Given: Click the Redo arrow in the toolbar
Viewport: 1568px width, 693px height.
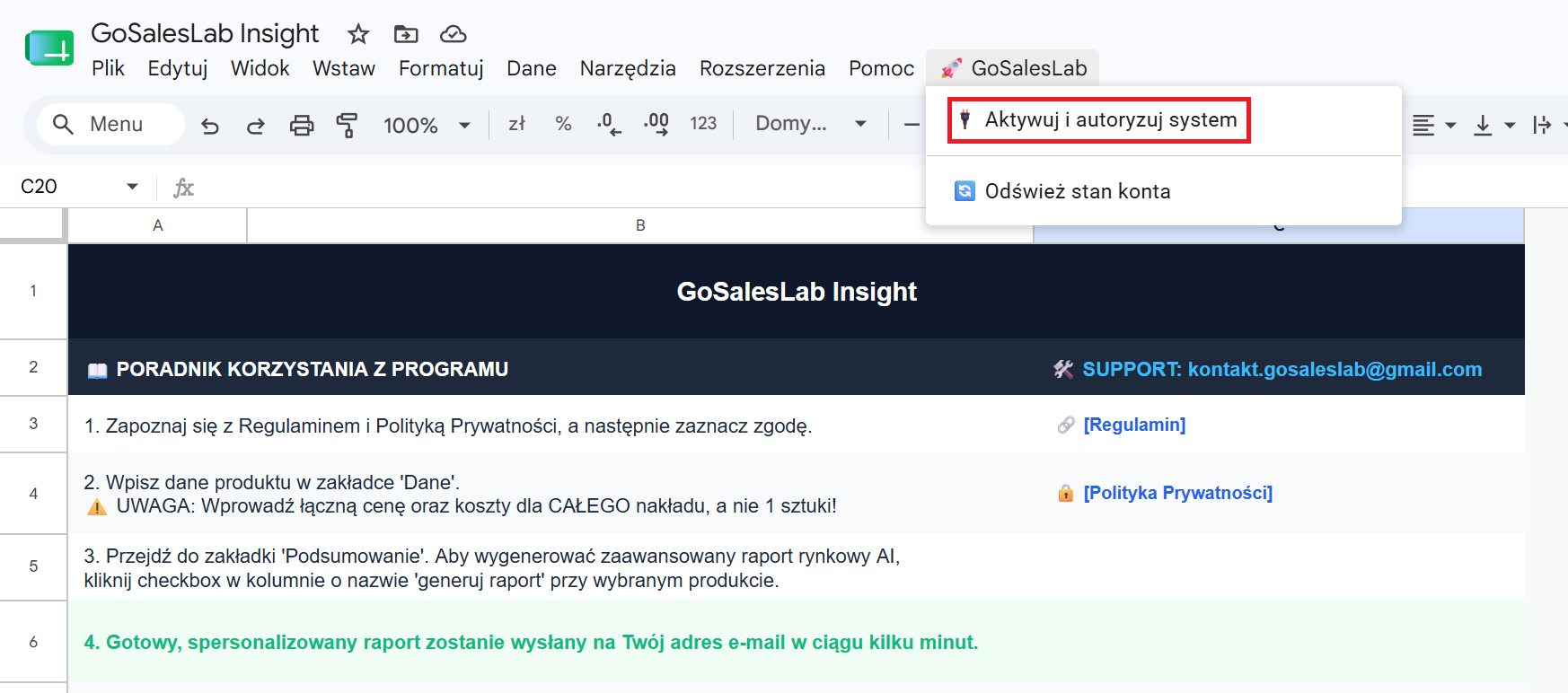Looking at the screenshot, I should [256, 125].
